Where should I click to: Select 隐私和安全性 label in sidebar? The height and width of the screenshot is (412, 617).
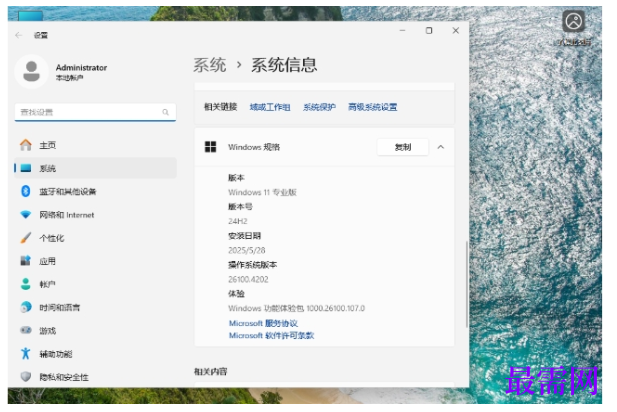(x=64, y=377)
